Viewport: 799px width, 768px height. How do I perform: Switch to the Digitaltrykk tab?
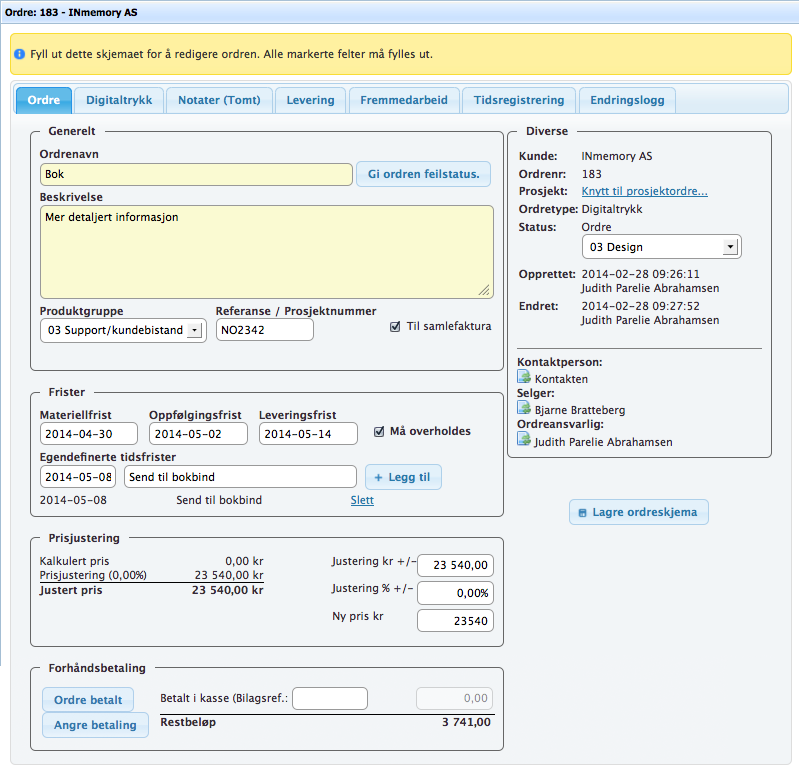[119, 100]
